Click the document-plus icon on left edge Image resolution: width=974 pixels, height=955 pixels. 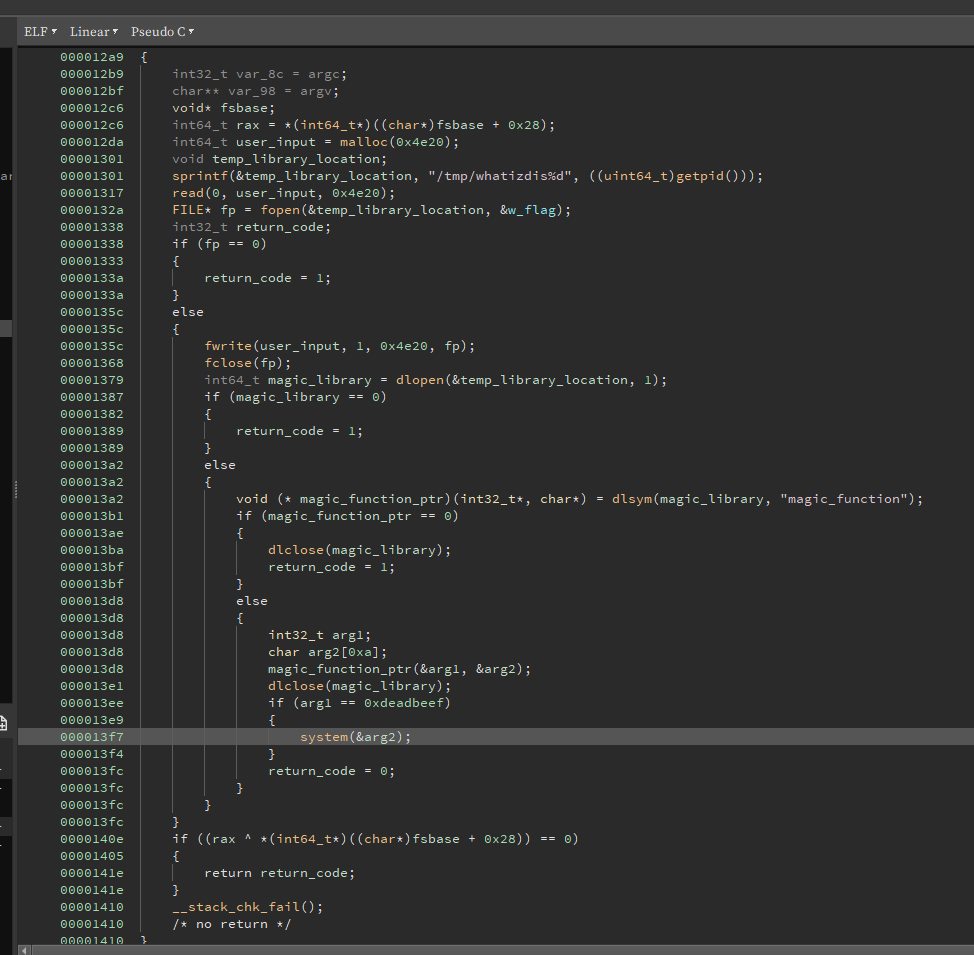coord(4,723)
